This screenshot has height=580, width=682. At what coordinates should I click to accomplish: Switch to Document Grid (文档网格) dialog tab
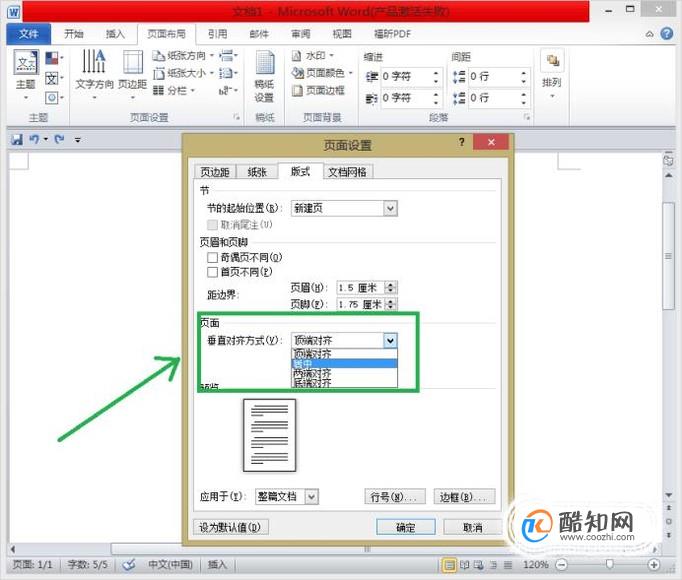pyautogui.click(x=347, y=172)
